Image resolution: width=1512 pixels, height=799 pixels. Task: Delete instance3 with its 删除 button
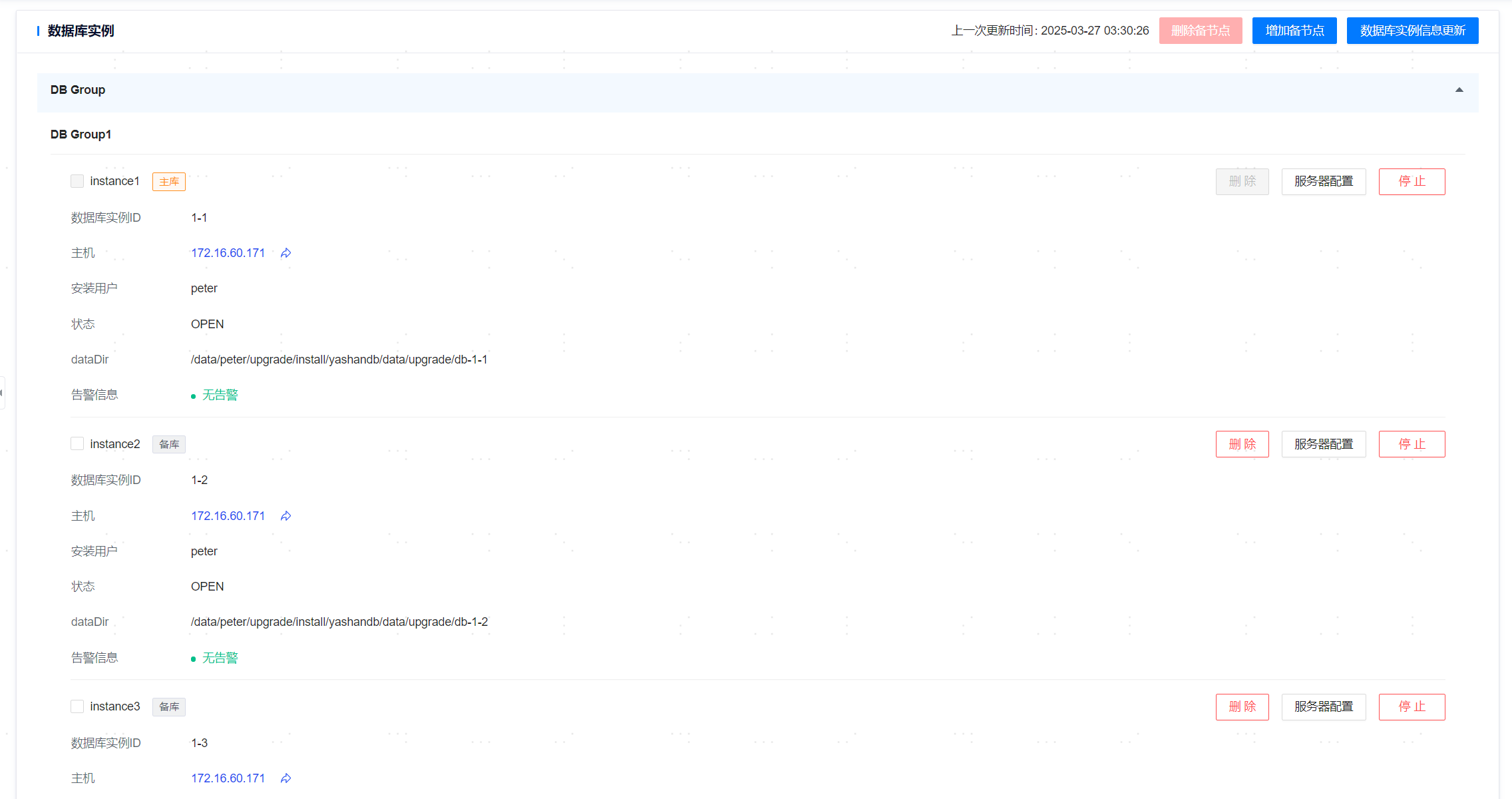coord(1242,707)
